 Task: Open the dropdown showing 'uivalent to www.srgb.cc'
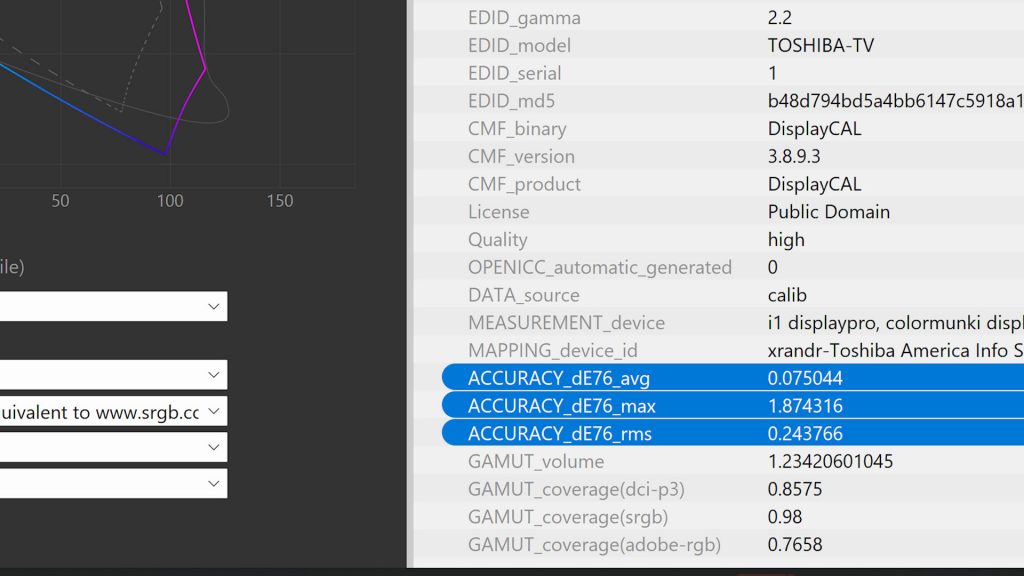114,411
